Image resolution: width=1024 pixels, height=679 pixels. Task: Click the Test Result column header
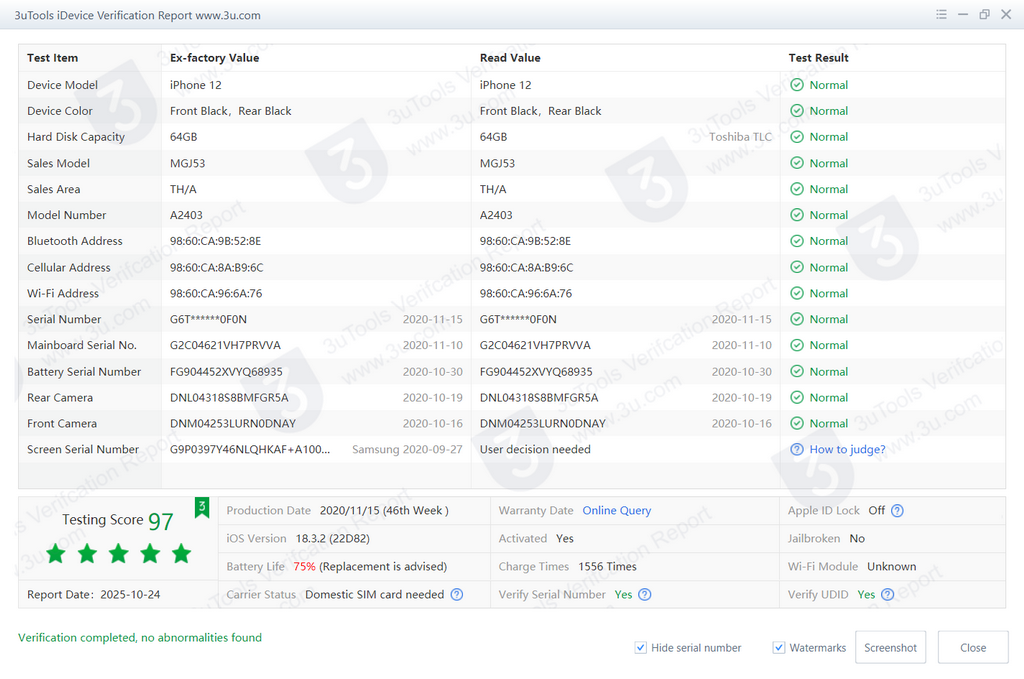tap(818, 57)
